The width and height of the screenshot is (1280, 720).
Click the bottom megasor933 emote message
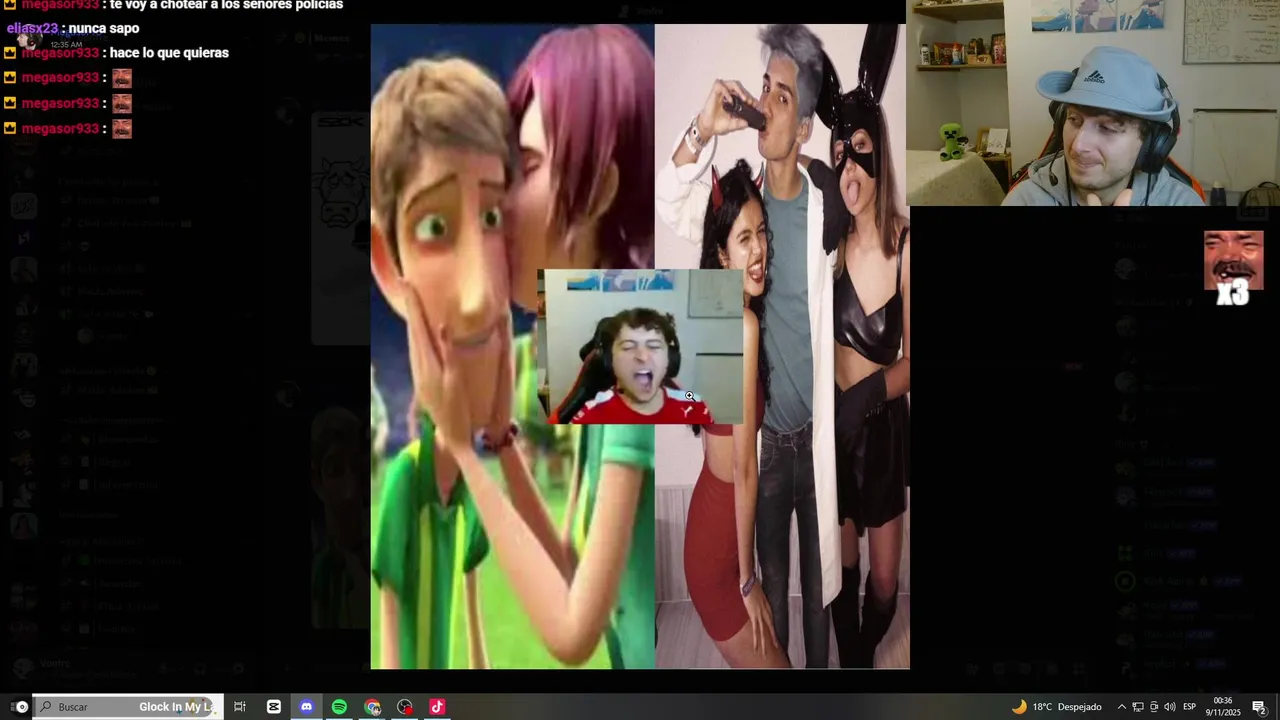click(x=69, y=128)
